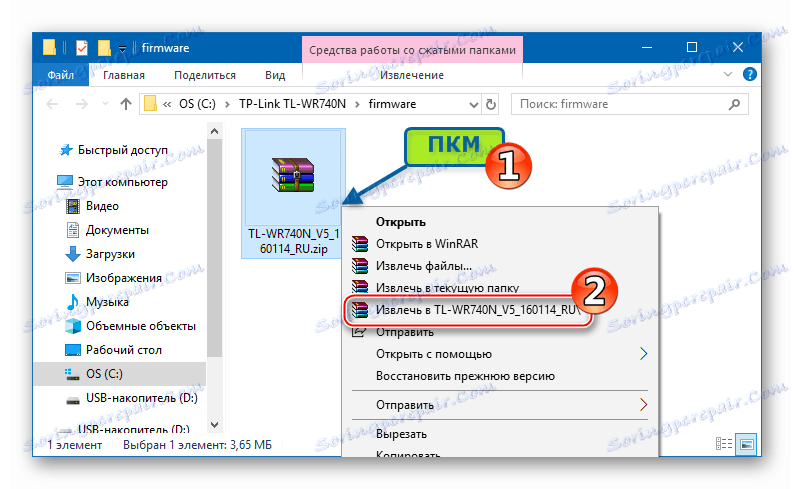Viewport: 794px width, 489px height.
Task: Click navigation pane scroll up arrow
Action: tap(214, 132)
